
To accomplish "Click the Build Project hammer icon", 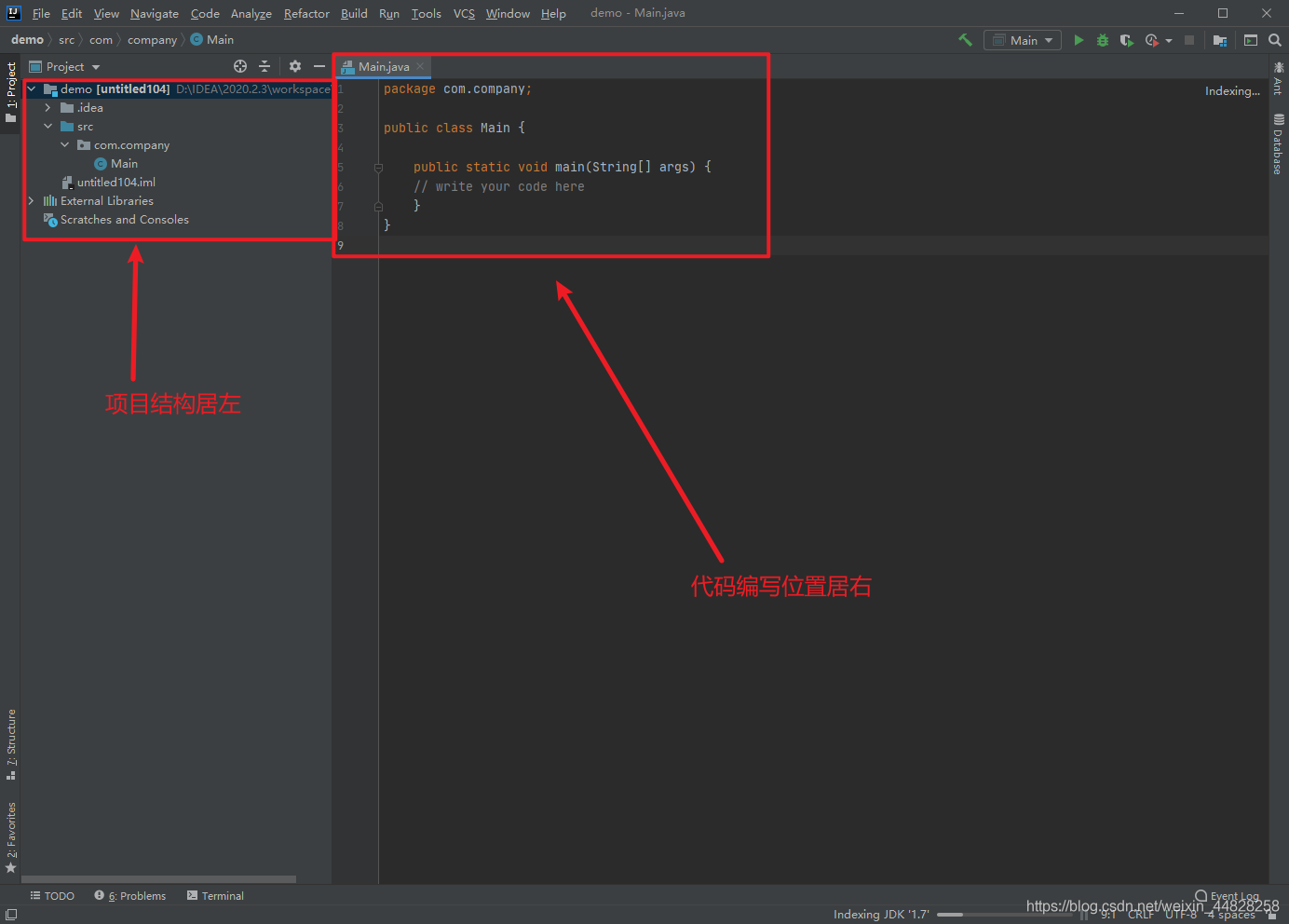I will 965,40.
